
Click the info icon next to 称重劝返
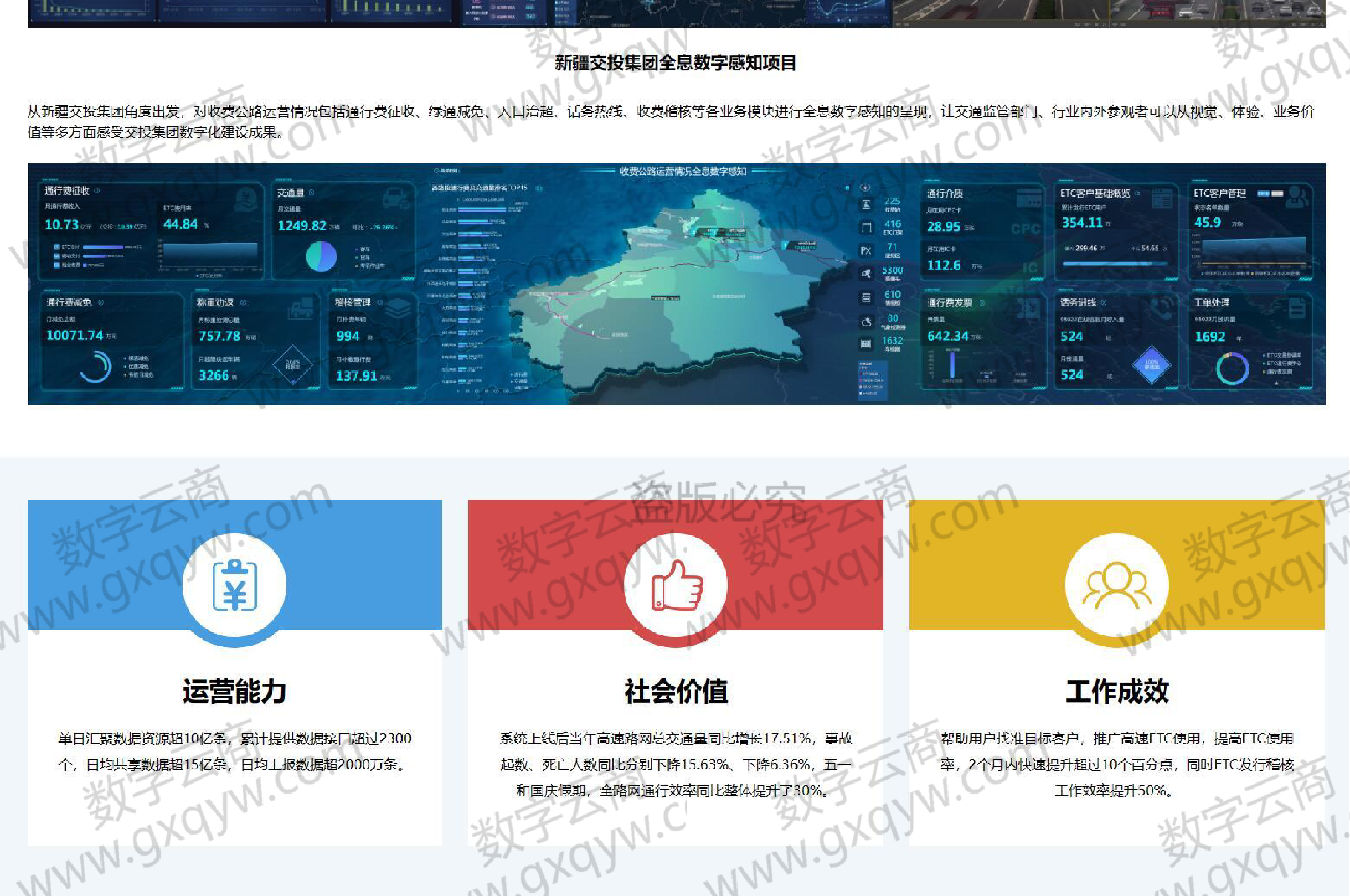(x=244, y=302)
